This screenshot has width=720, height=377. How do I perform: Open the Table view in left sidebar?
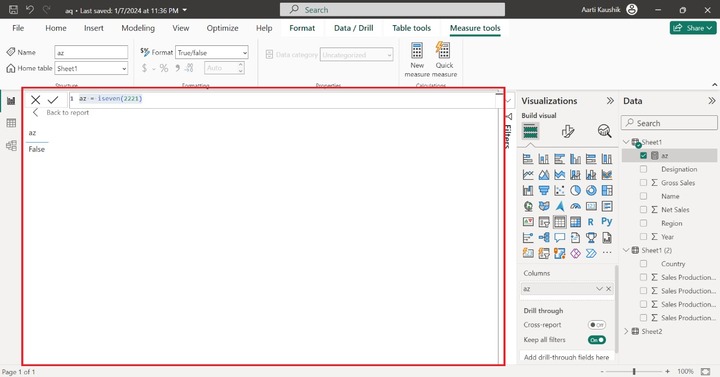[x=11, y=123]
